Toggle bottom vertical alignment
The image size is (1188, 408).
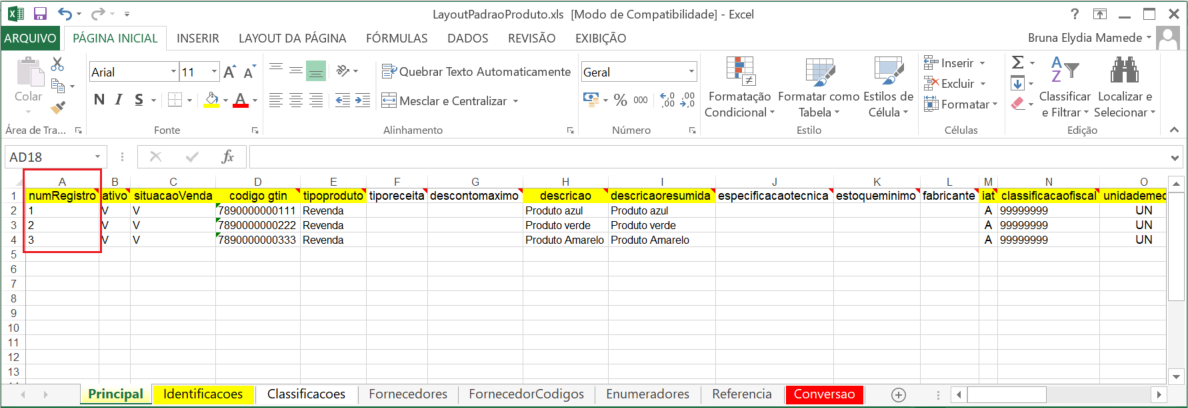pyautogui.click(x=315, y=70)
